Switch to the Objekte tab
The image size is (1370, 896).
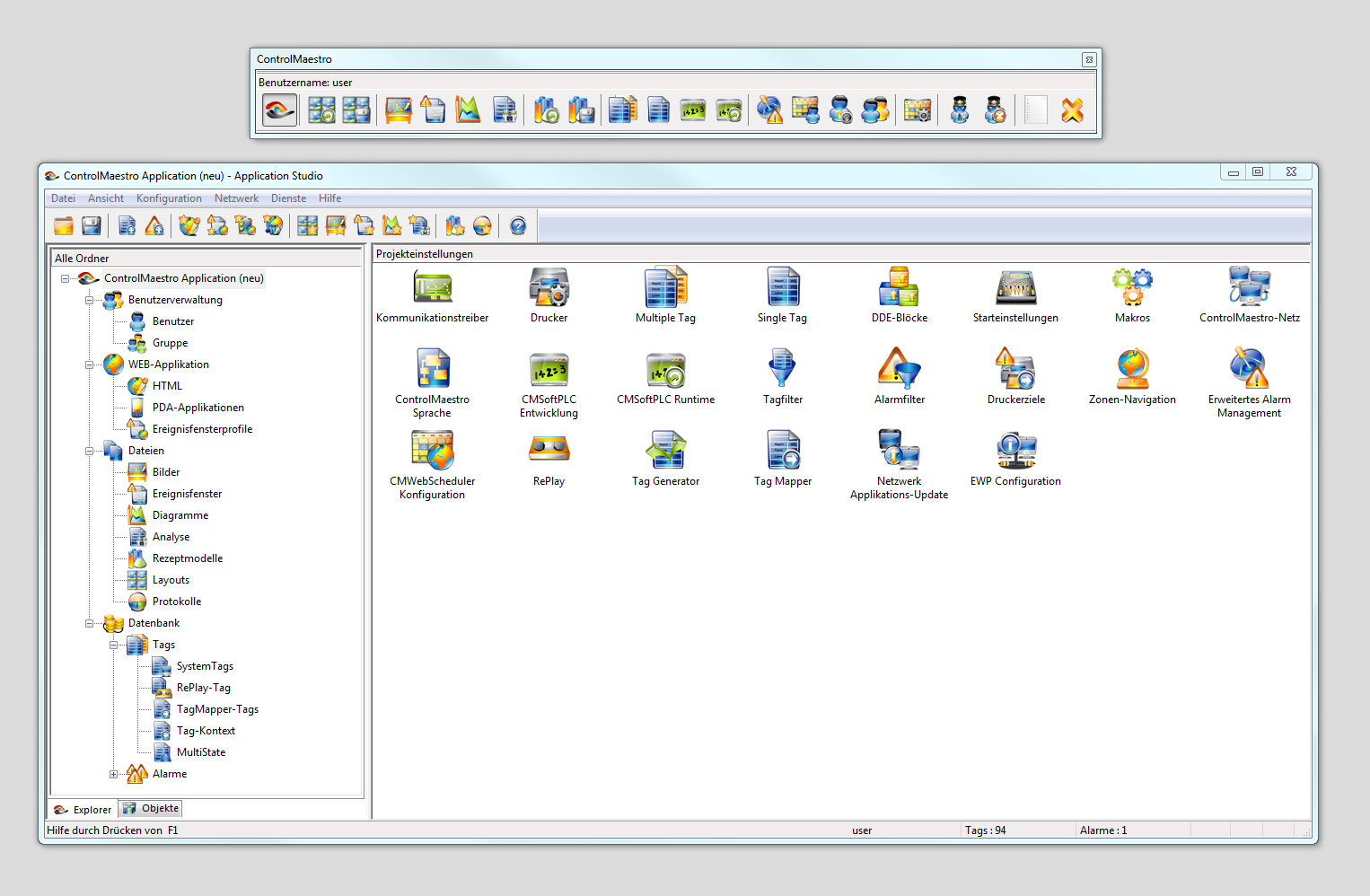point(151,808)
